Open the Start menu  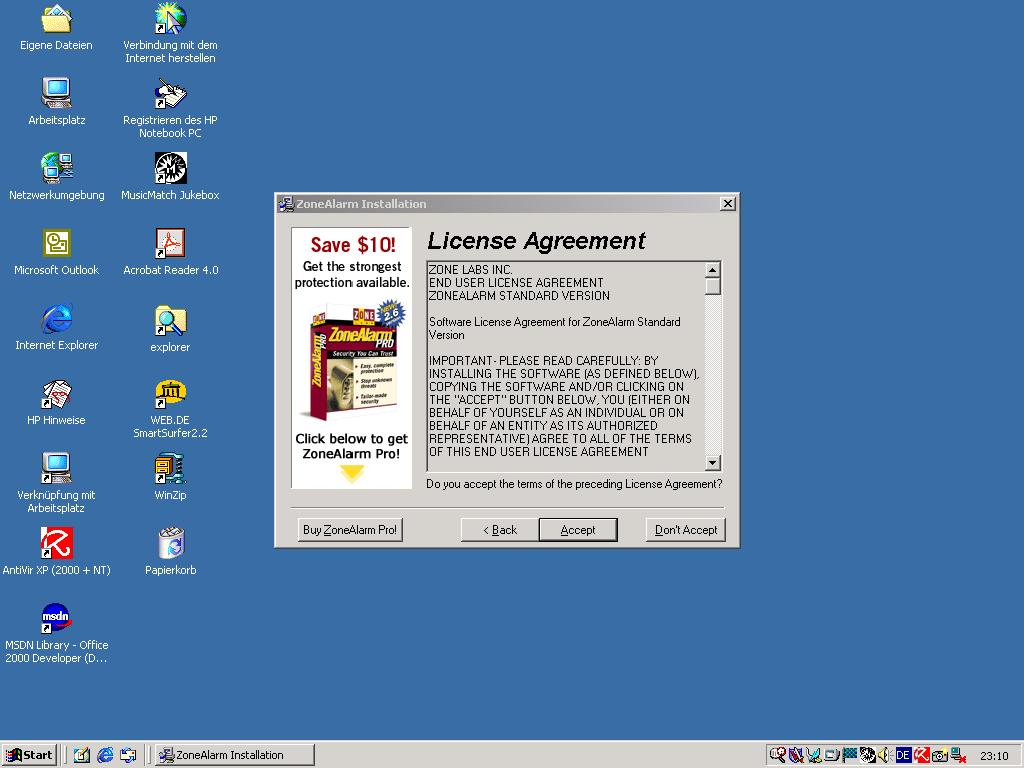29,755
